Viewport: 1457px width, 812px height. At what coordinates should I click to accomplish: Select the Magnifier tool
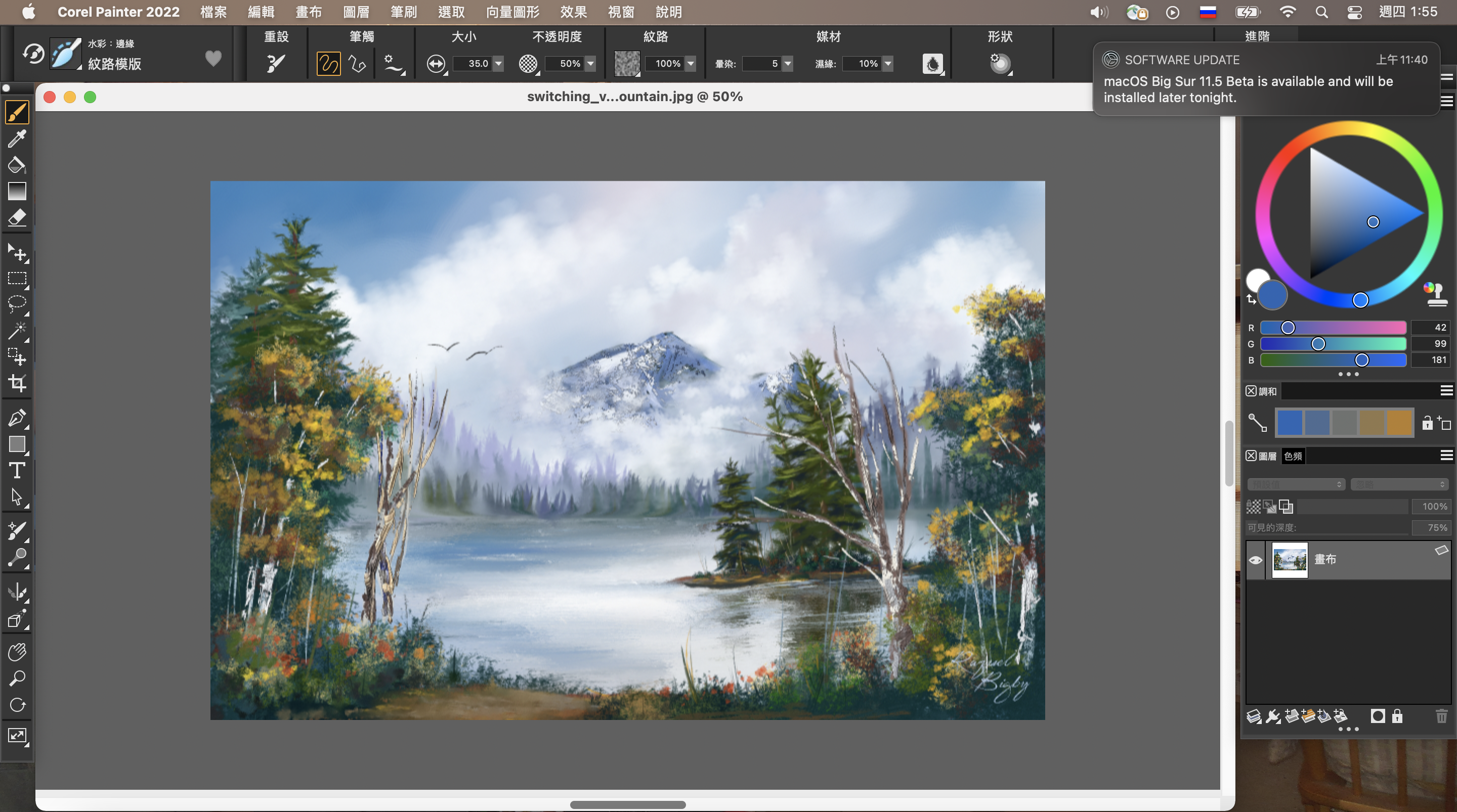17,678
